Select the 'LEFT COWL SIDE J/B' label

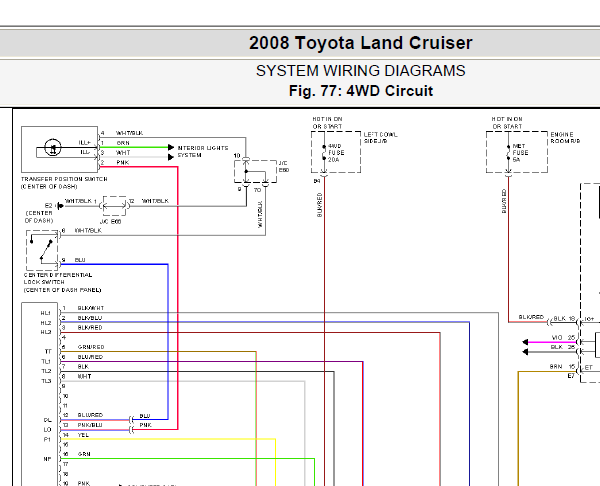380,138
